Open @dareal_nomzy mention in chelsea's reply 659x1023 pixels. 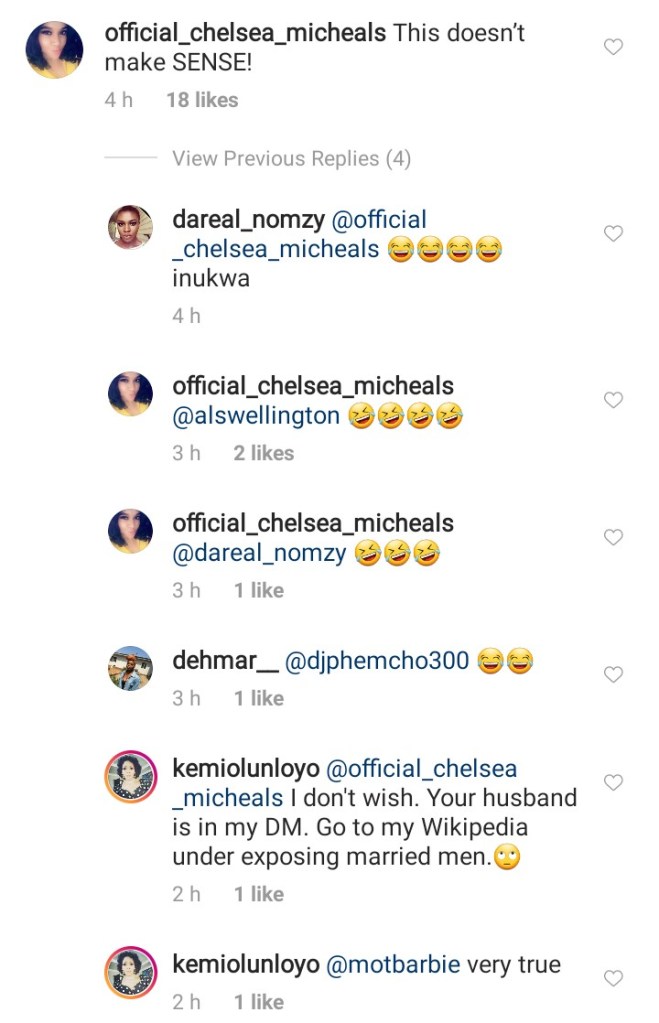[259, 554]
